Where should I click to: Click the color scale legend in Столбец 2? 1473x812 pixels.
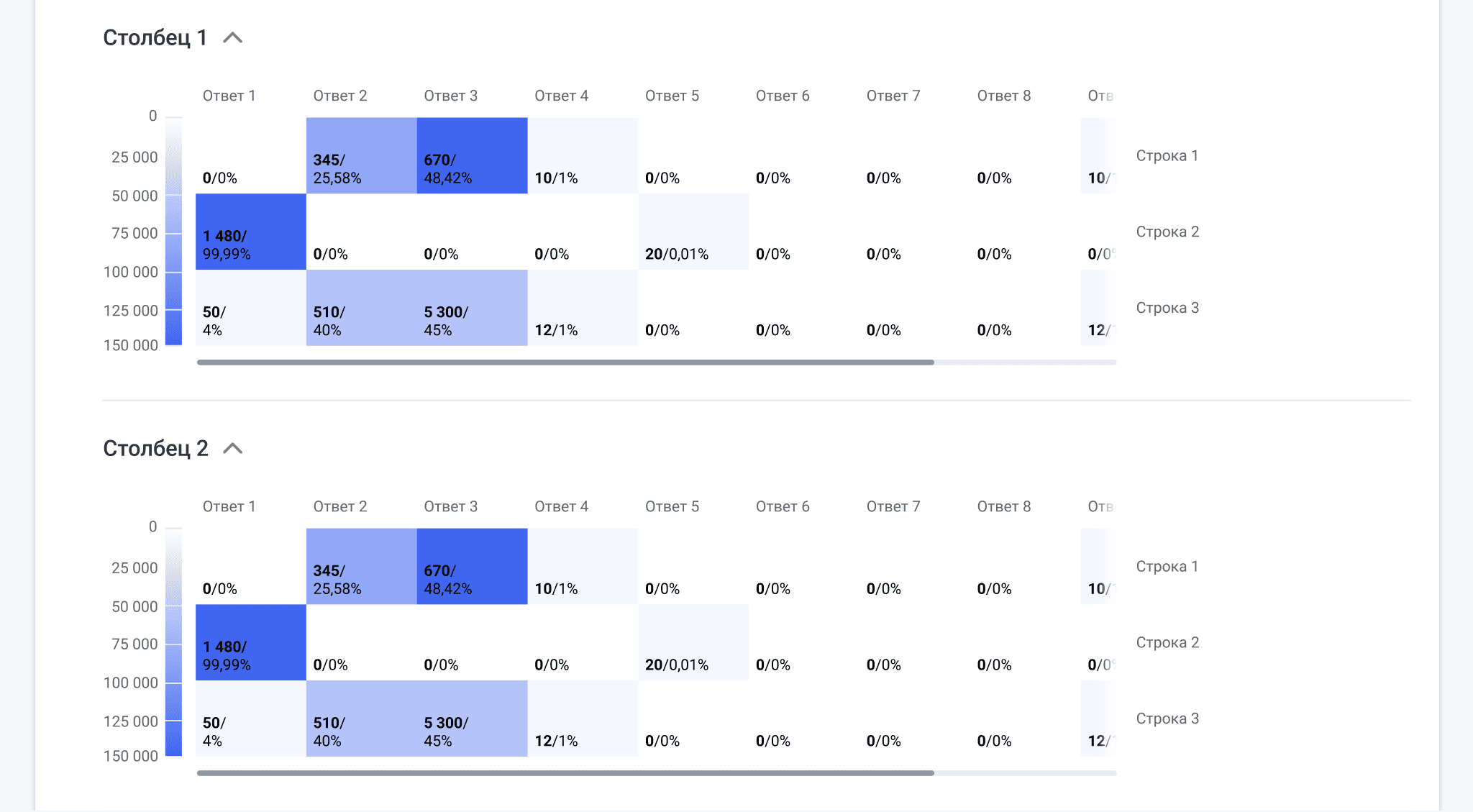point(173,642)
